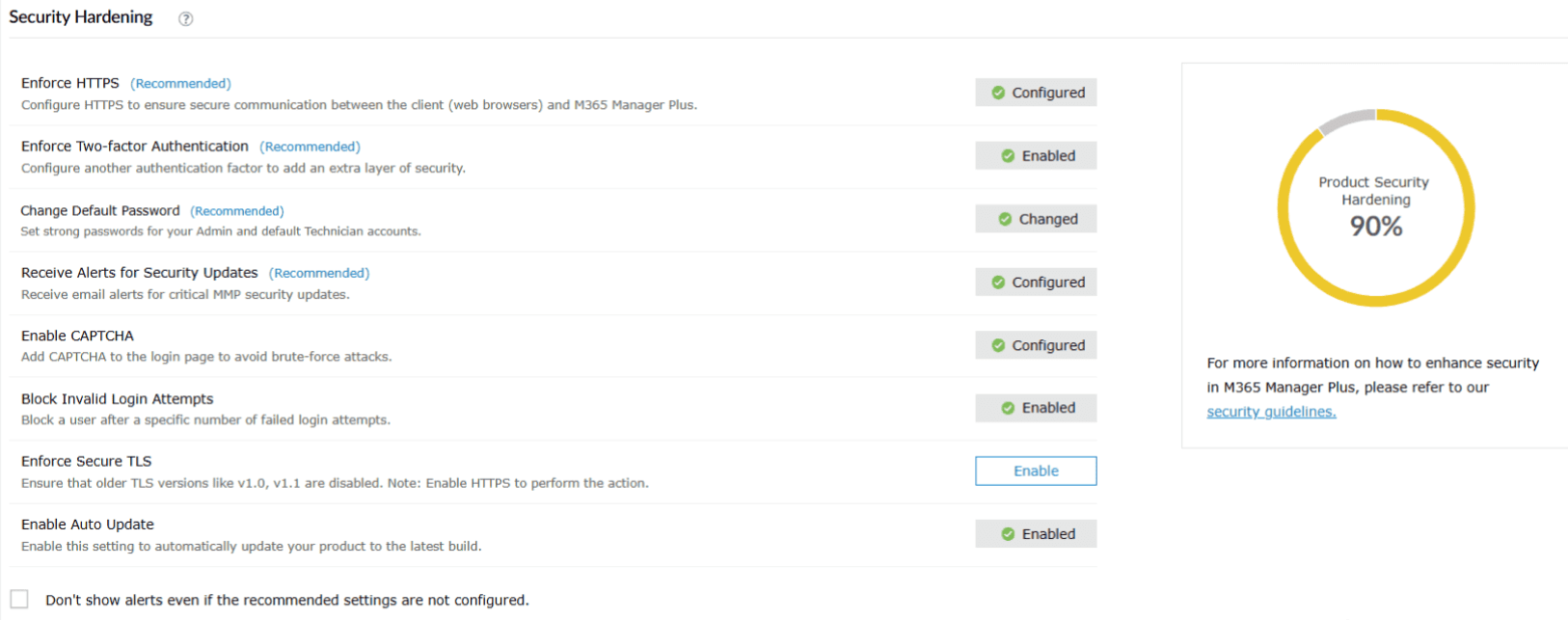Click Configured button for Enforce HTTPS
1568x620 pixels.
point(1036,93)
